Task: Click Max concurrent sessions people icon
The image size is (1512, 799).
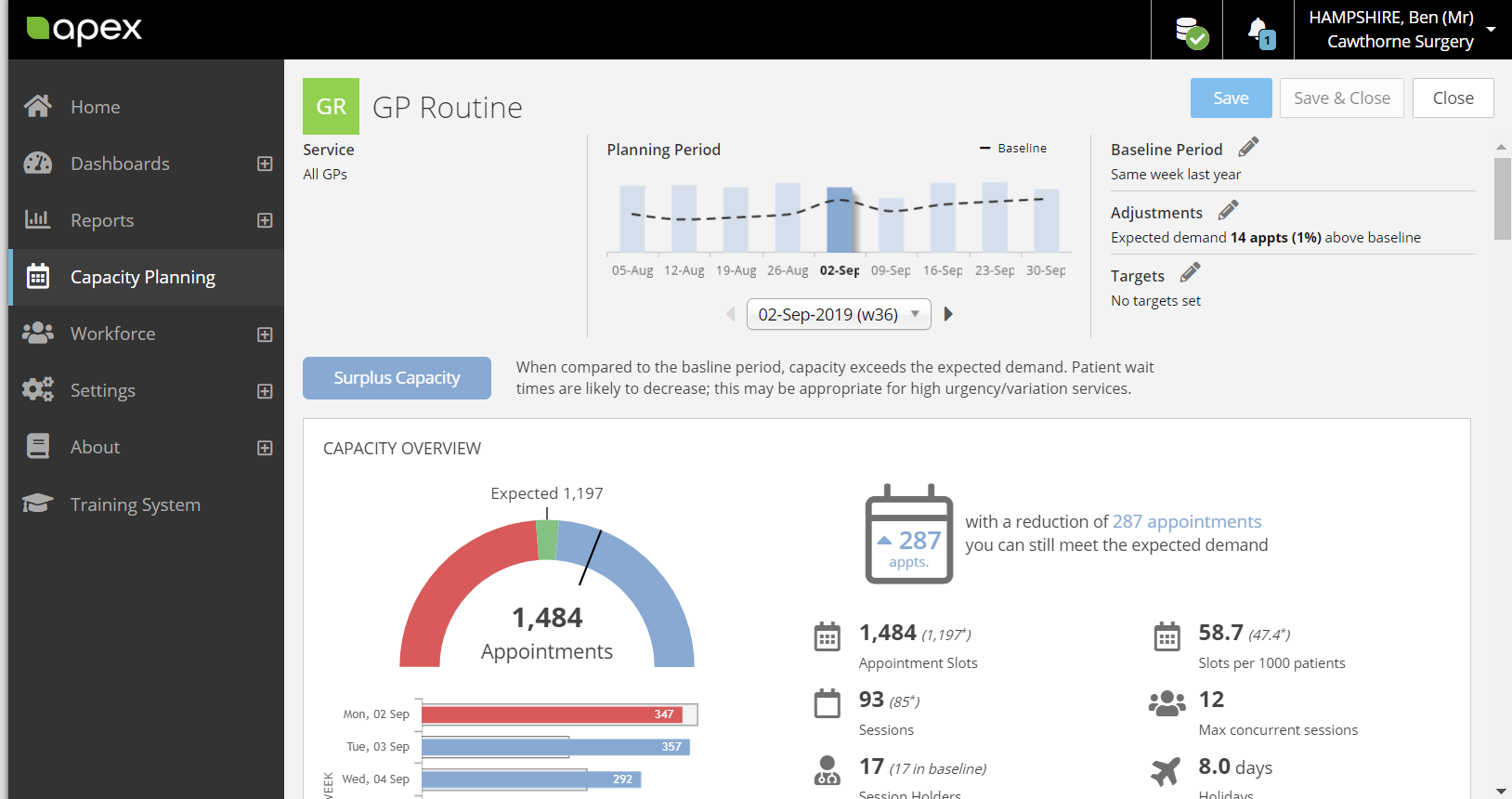Action: [x=1167, y=703]
